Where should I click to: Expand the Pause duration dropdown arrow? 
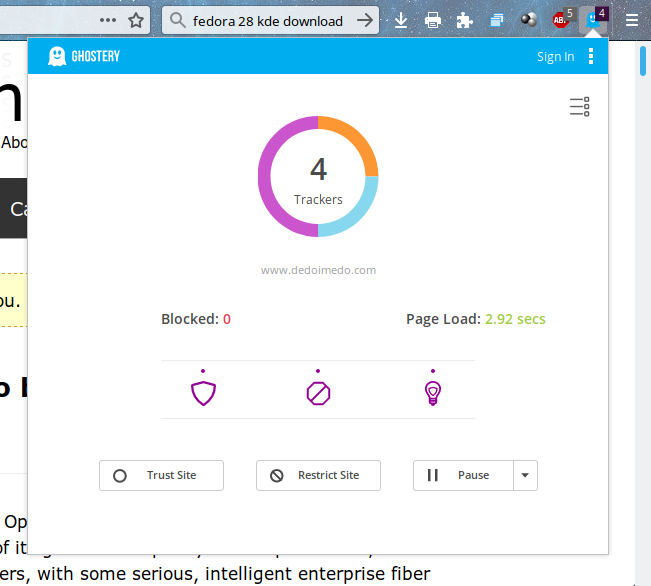click(525, 476)
